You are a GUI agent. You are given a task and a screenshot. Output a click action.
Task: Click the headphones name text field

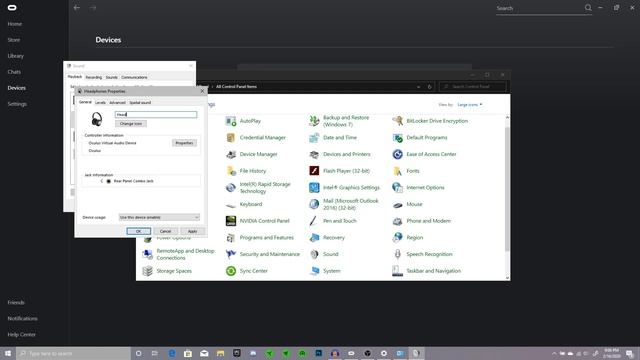coord(156,115)
